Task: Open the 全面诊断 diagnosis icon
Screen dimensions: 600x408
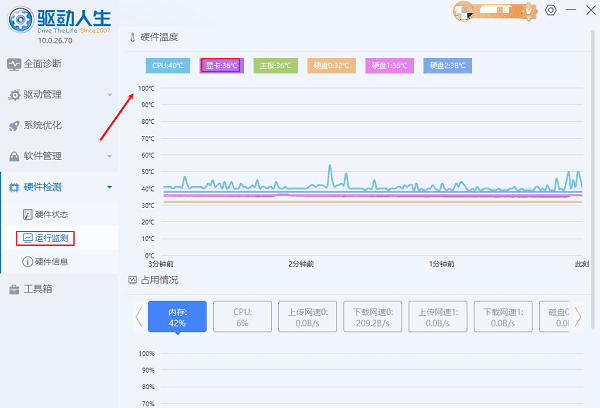Action: pyautogui.click(x=14, y=64)
